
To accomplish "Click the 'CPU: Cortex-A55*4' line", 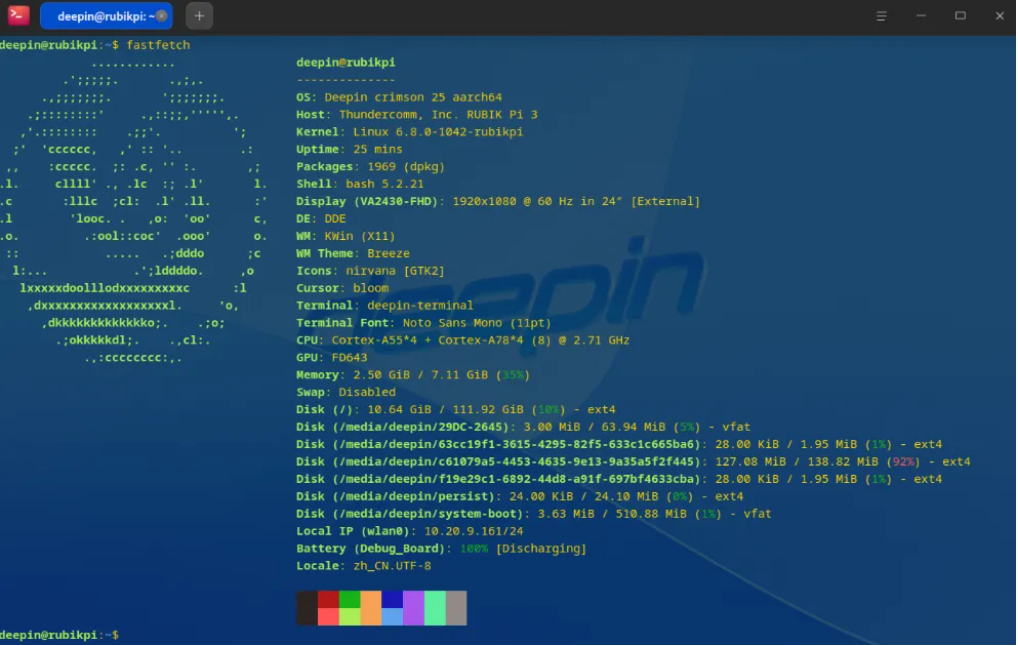I will click(x=463, y=340).
